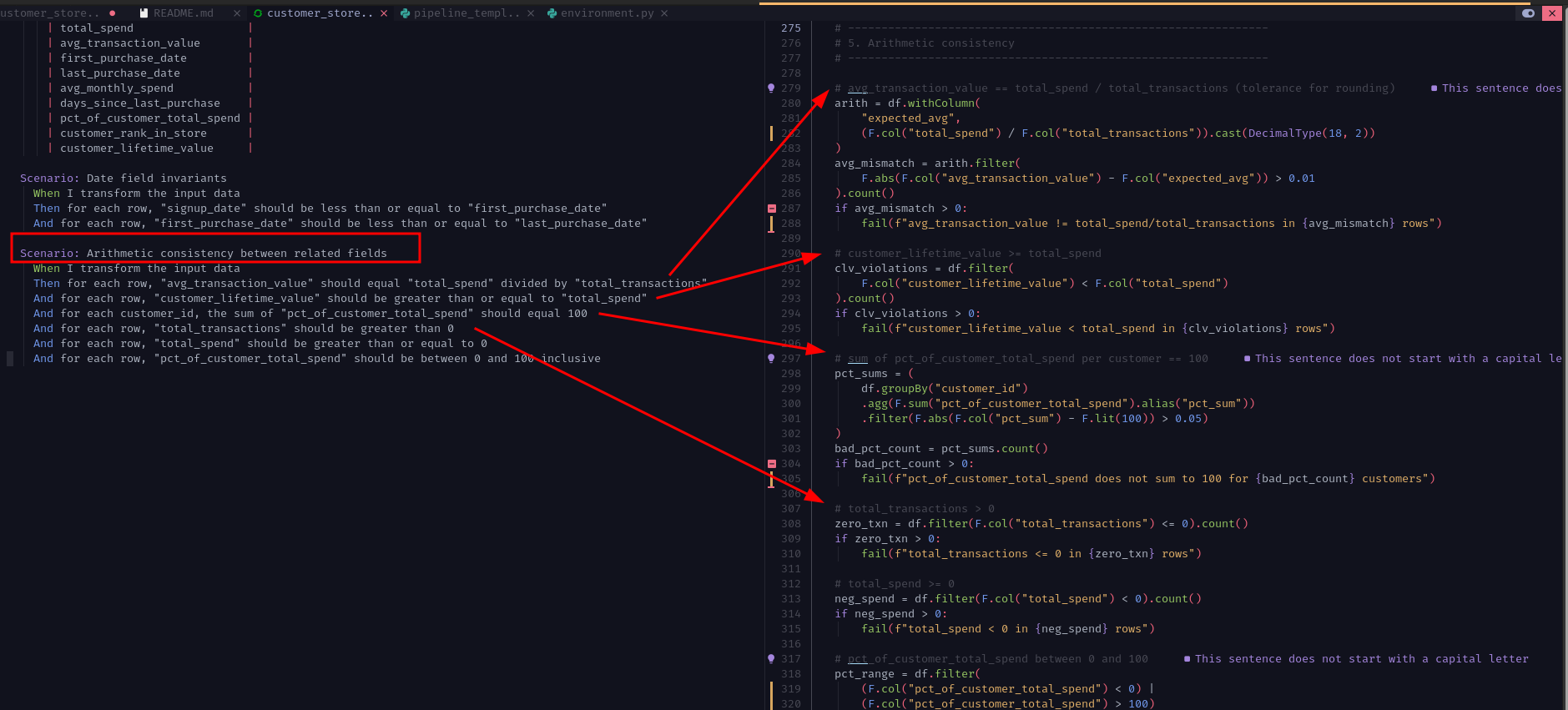Image resolution: width=1568 pixels, height=710 pixels.
Task: Click the Python icon on pipeline_templ tab
Action: 405,13
